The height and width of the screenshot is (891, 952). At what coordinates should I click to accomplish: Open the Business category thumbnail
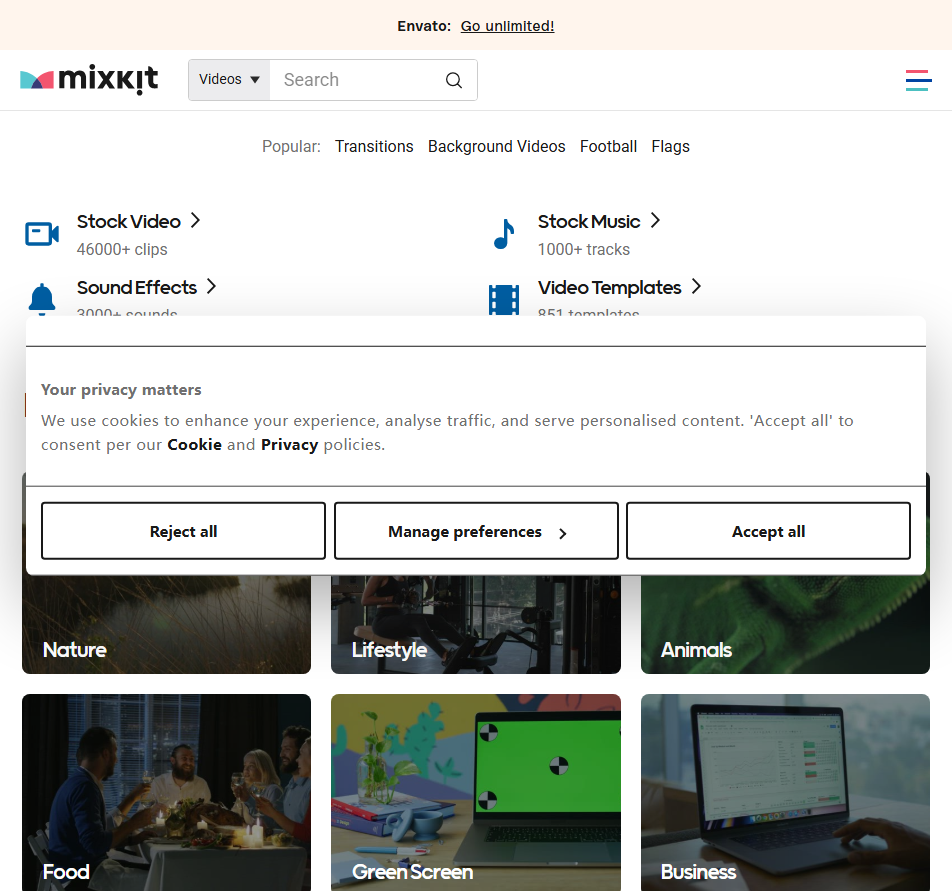coord(786,793)
